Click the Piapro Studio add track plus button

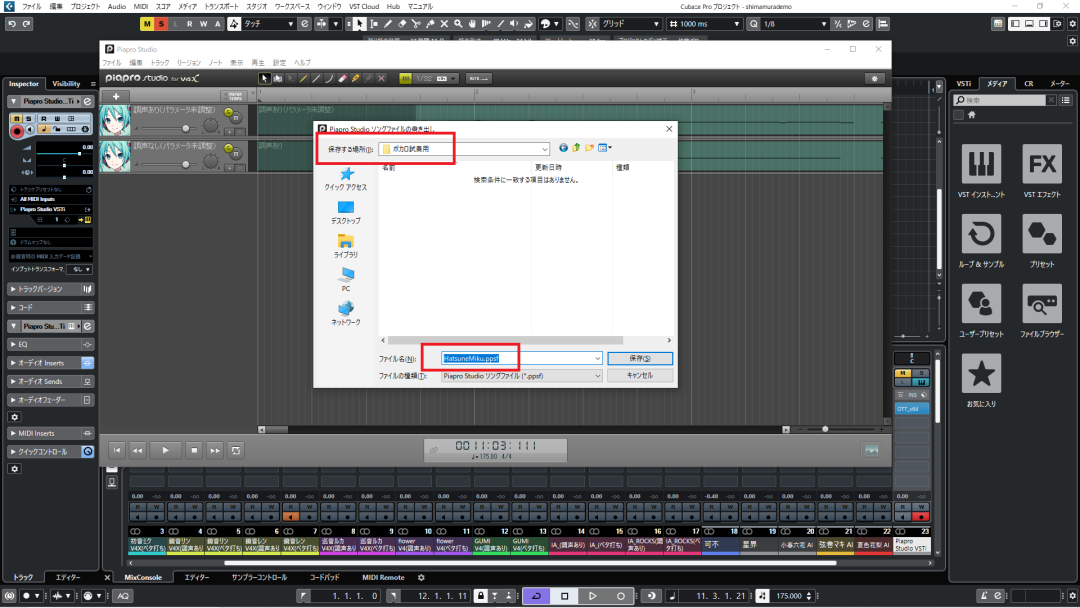tap(116, 96)
